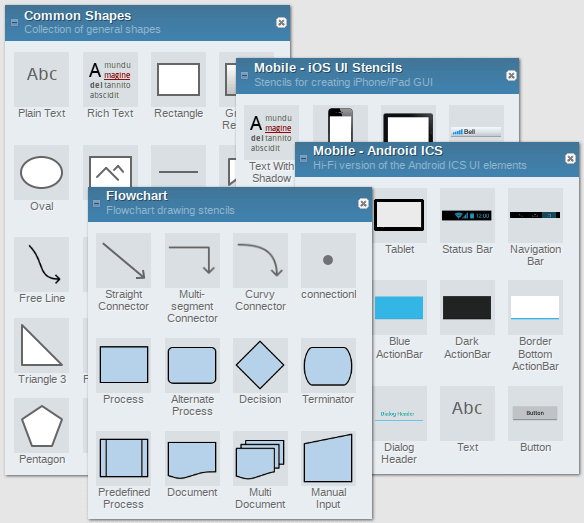
Task: Pick the straight line shape in Common Shapes
Action: click(178, 167)
